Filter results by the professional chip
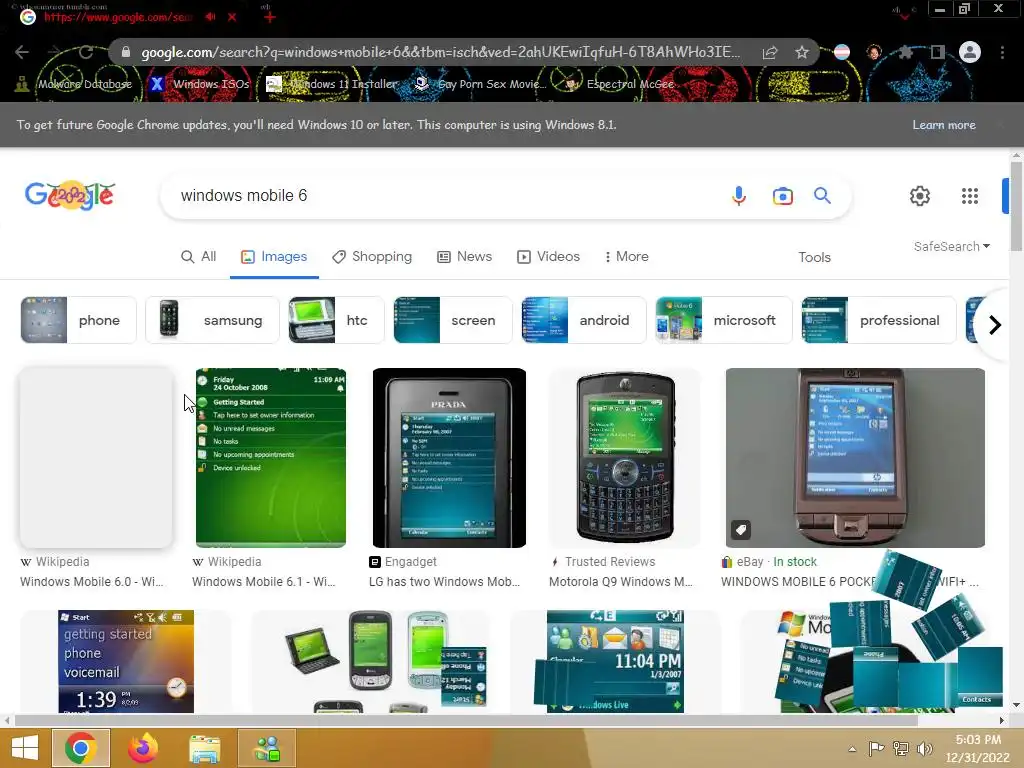Viewport: 1024px width, 768px height. [x=878, y=320]
